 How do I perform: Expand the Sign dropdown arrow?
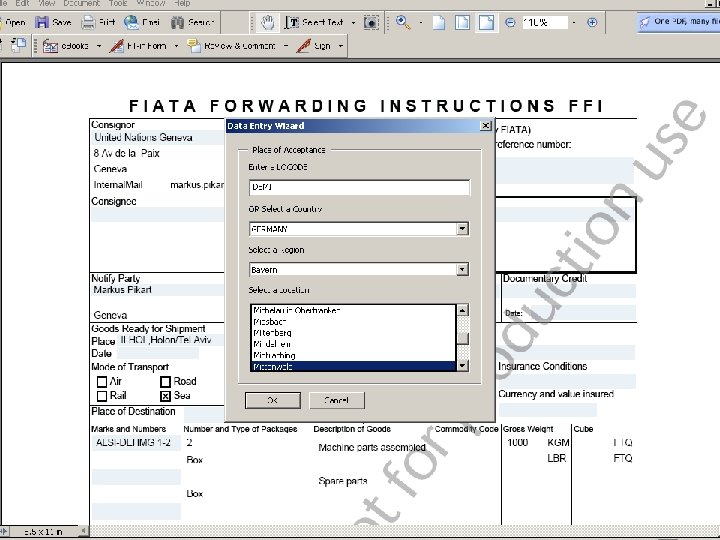tap(341, 46)
